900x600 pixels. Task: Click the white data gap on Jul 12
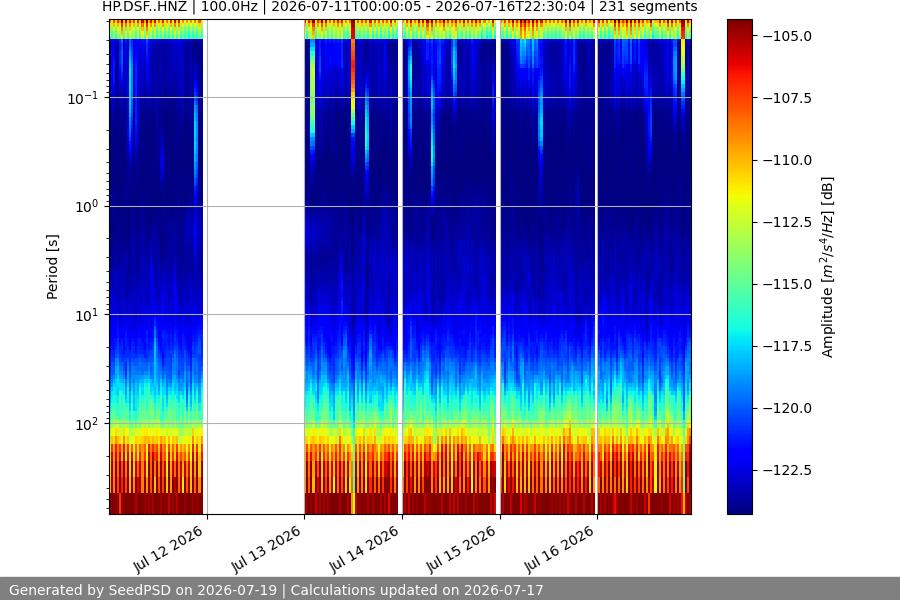(x=254, y=267)
